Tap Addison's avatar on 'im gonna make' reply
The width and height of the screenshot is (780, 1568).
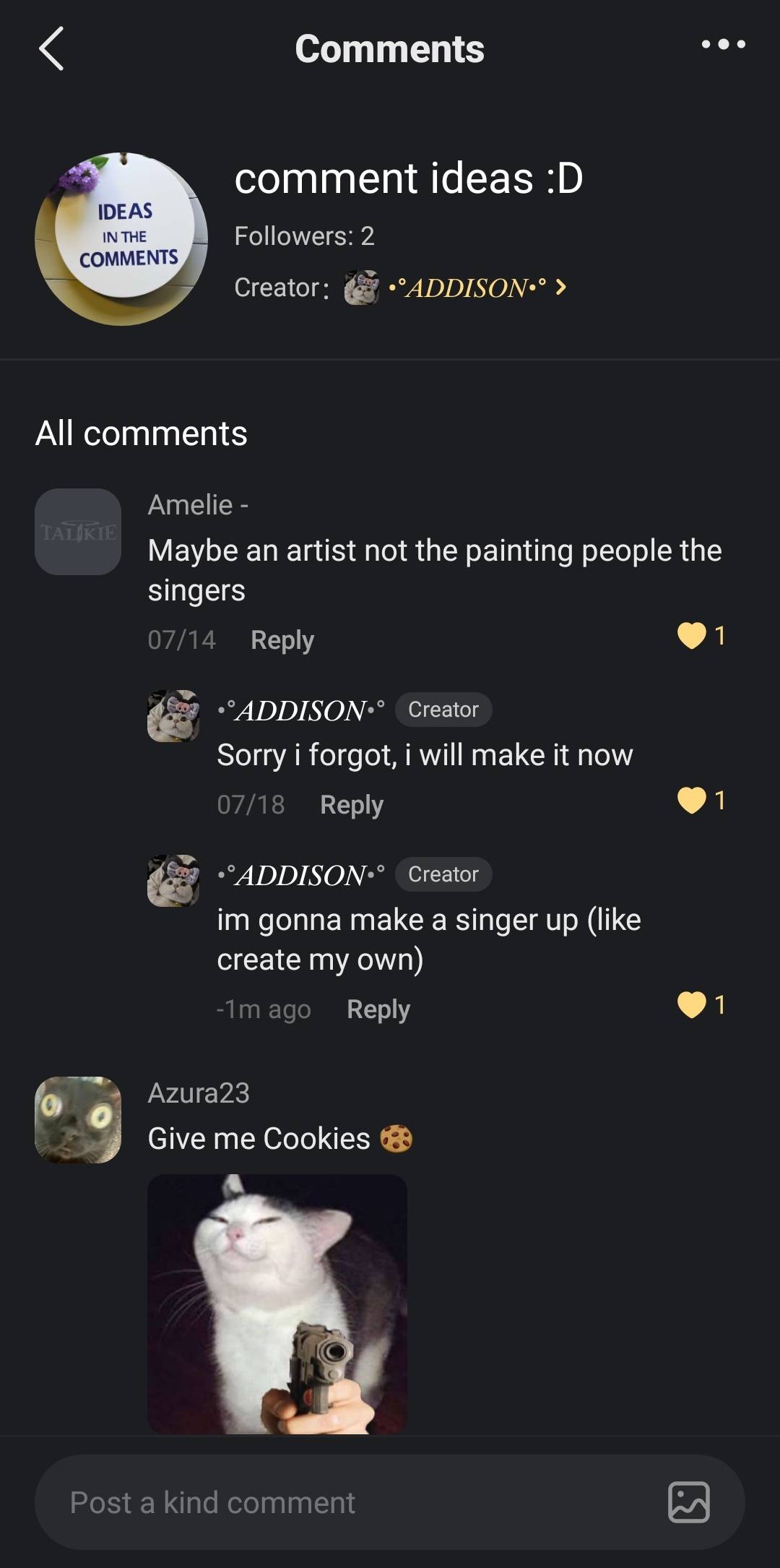pyautogui.click(x=173, y=881)
